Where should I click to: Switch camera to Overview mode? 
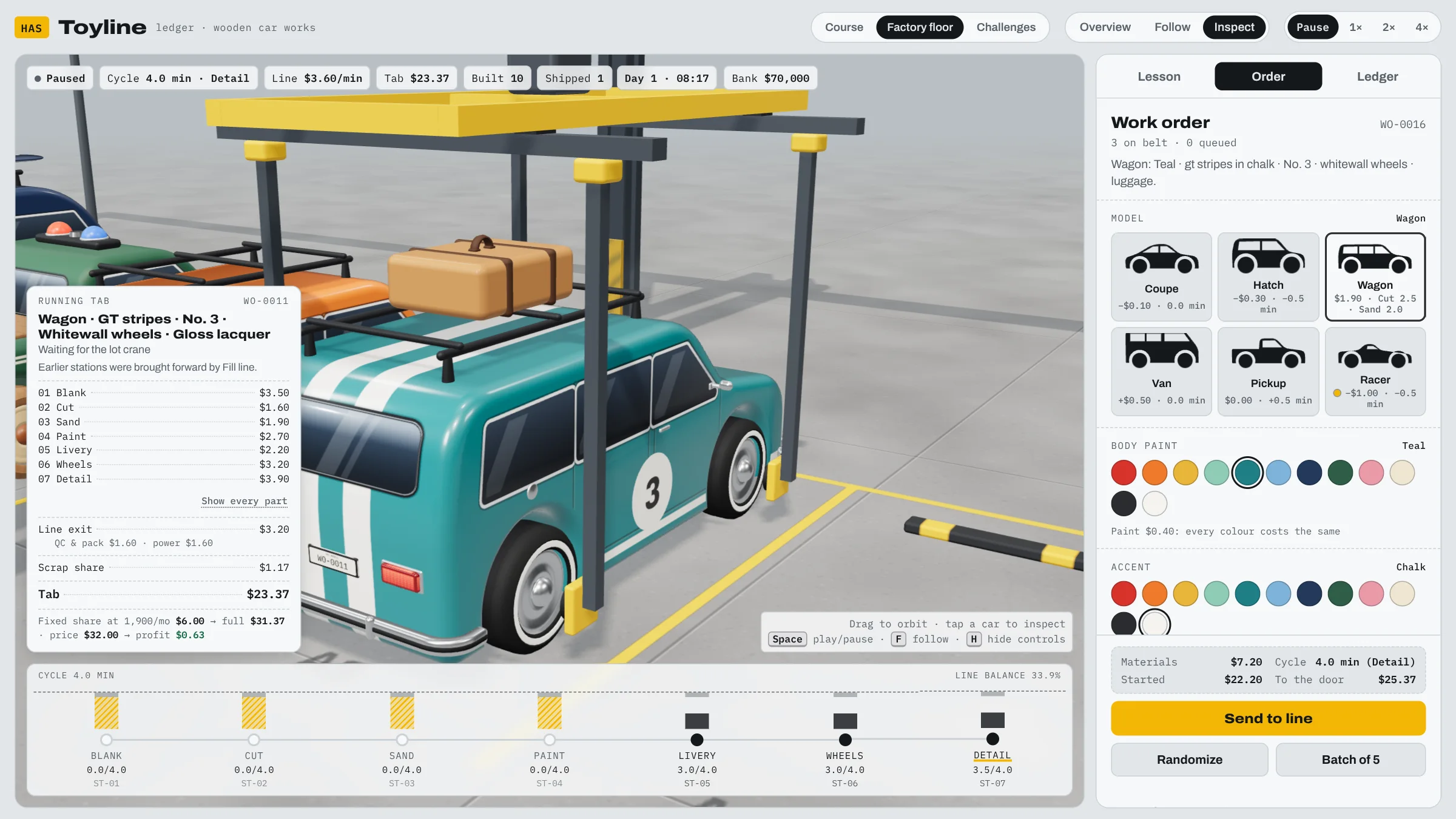(1105, 27)
